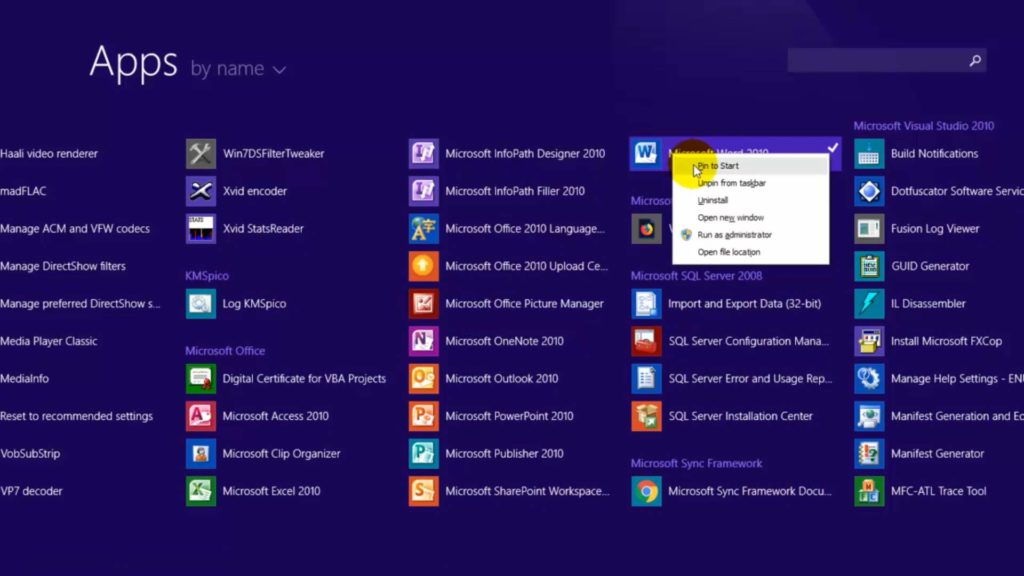
Task: Open SQL Server Installation Center icon
Action: coord(647,416)
